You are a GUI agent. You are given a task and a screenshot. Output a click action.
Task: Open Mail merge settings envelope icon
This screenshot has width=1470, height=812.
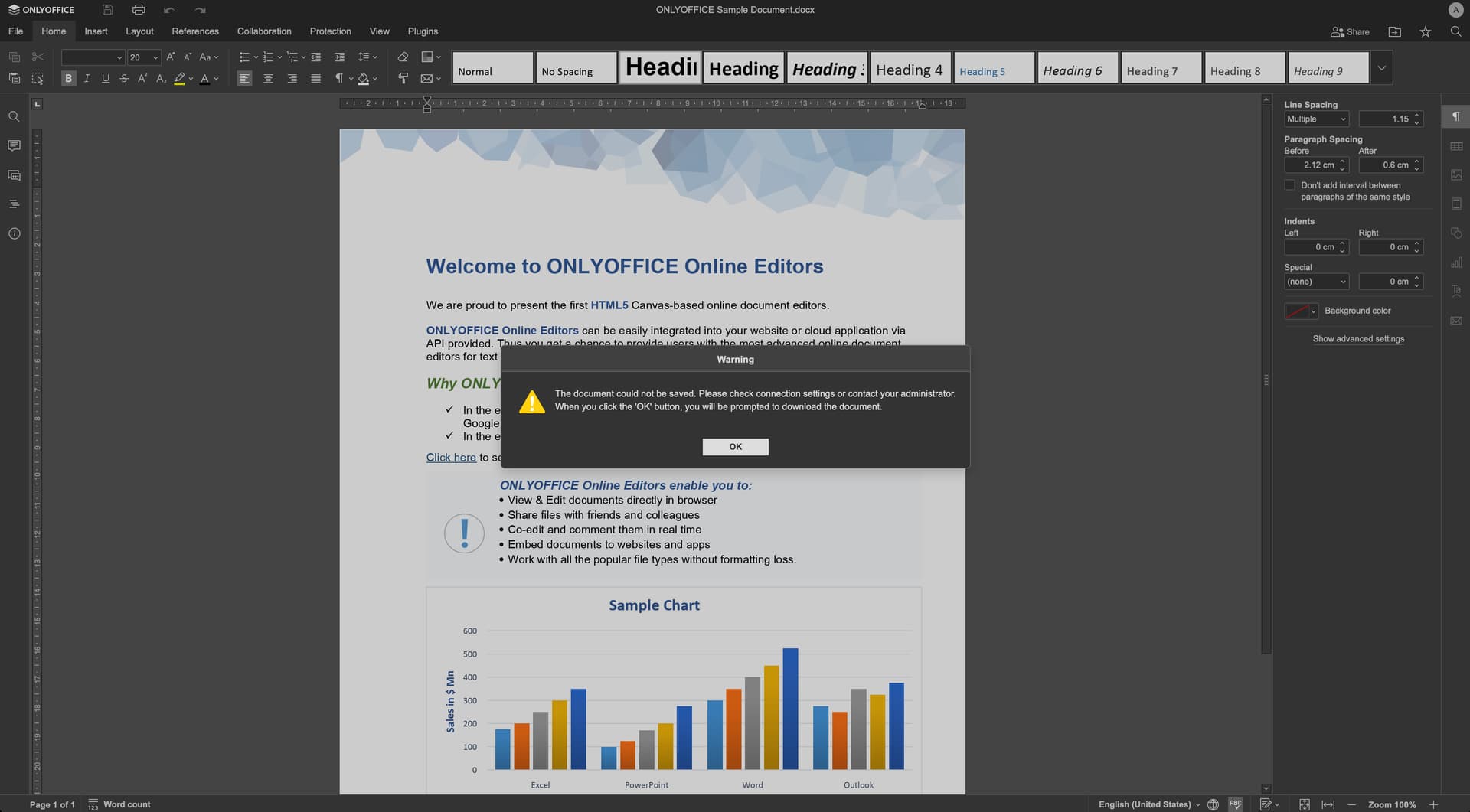pos(1456,321)
